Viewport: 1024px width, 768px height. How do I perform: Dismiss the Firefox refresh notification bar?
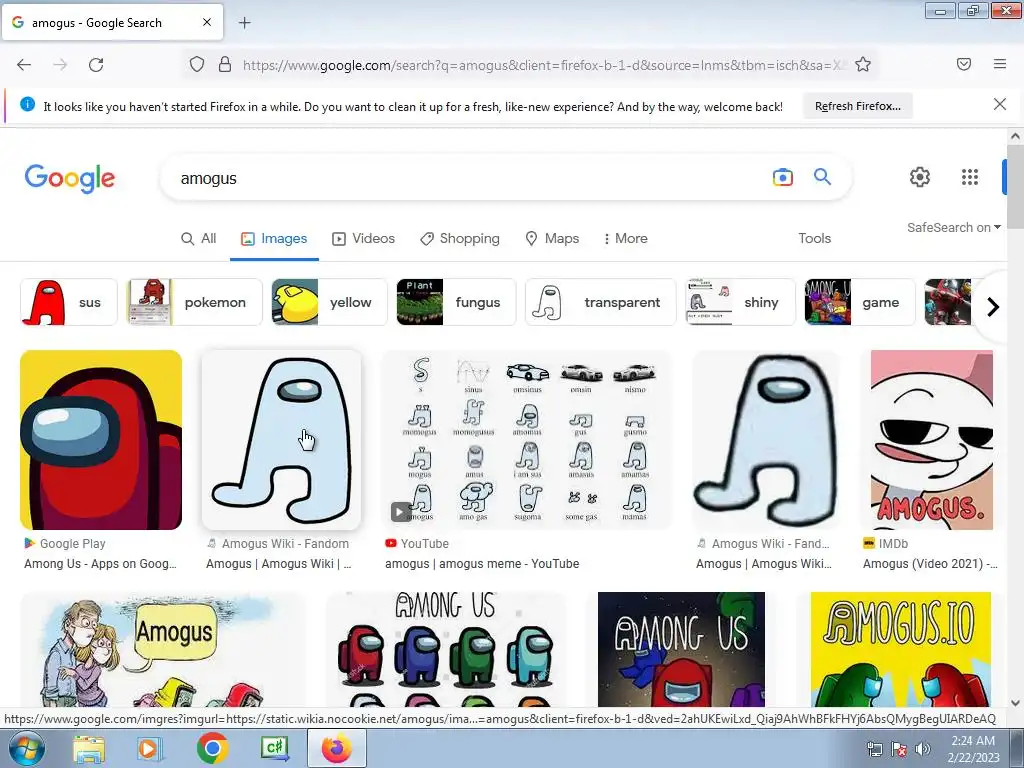999,104
